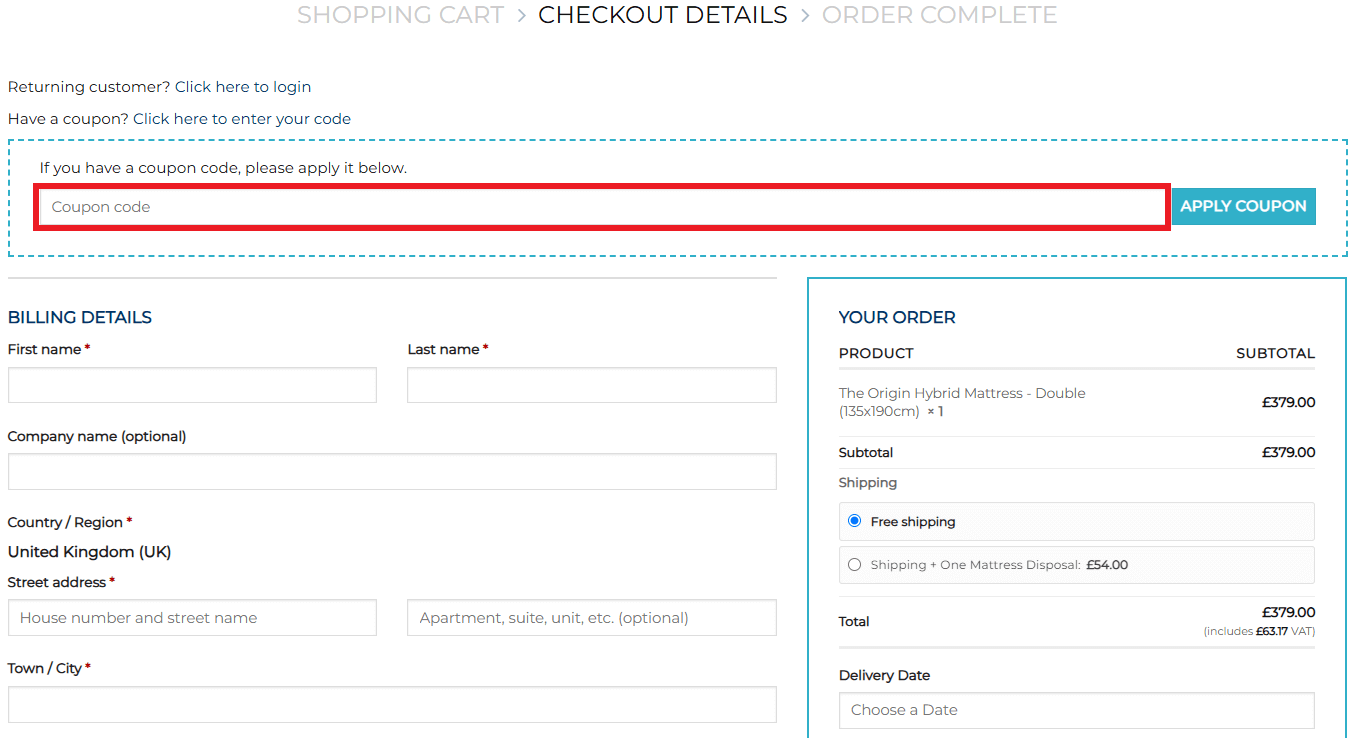Click 'If you have a coupon code' text
Screen dimensions: 1356x738
coord(223,168)
